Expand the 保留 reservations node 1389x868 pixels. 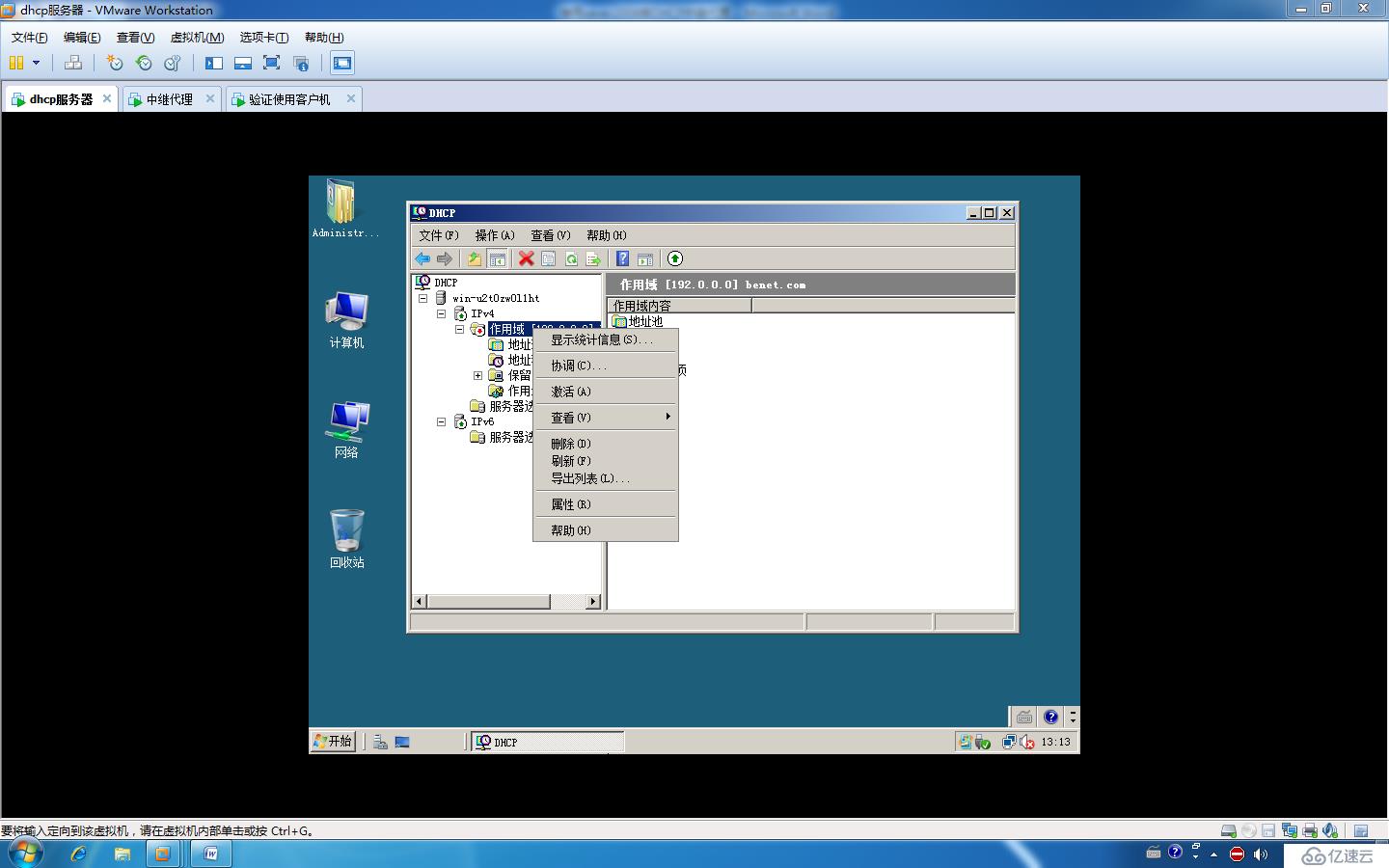click(x=478, y=375)
